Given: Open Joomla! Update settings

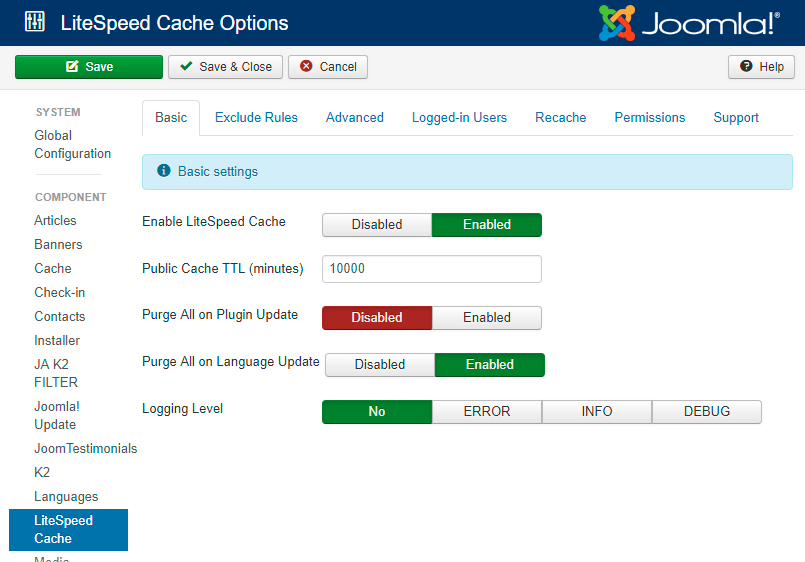Looking at the screenshot, I should [x=56, y=415].
